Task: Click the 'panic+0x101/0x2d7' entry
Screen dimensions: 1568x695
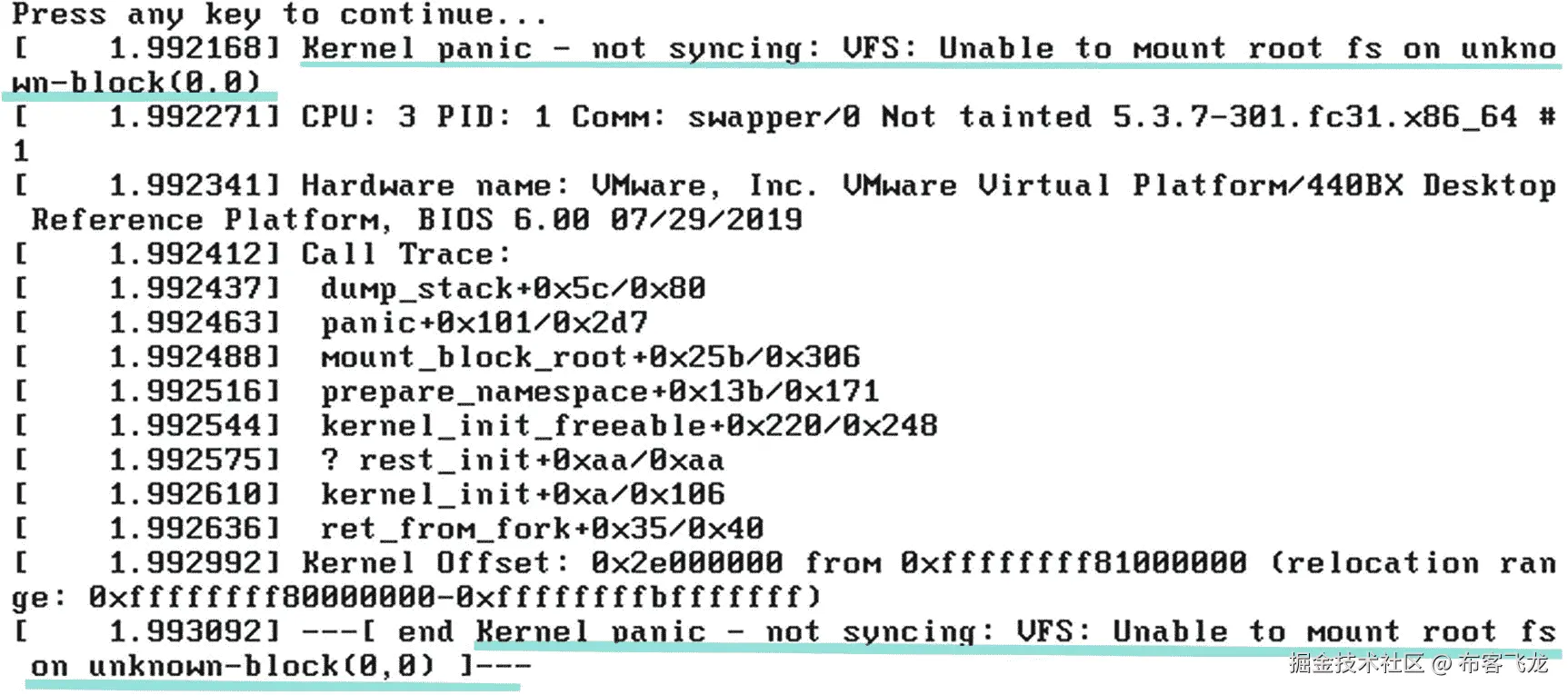Action: click(484, 323)
